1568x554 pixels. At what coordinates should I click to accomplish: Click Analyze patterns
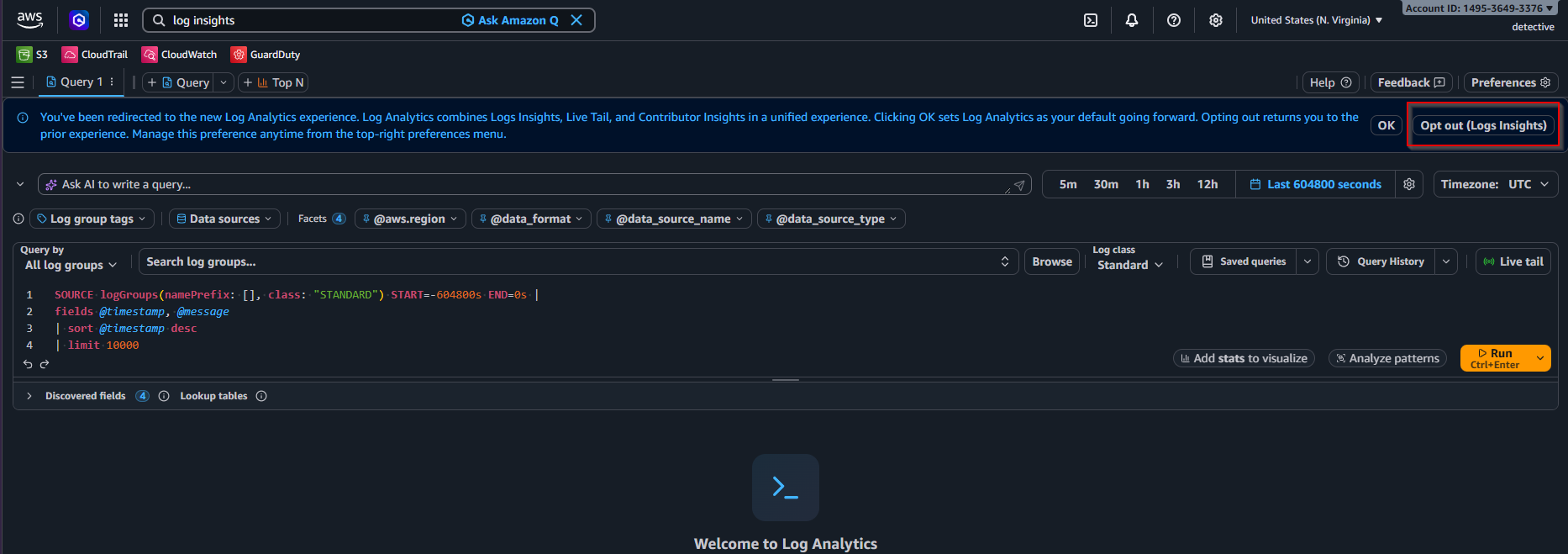tap(1387, 358)
